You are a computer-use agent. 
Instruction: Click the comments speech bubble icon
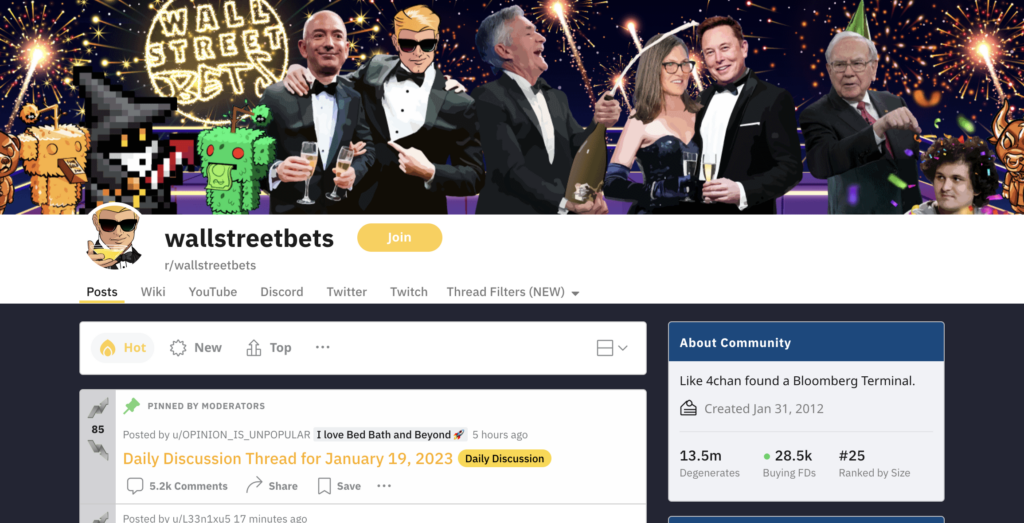135,486
